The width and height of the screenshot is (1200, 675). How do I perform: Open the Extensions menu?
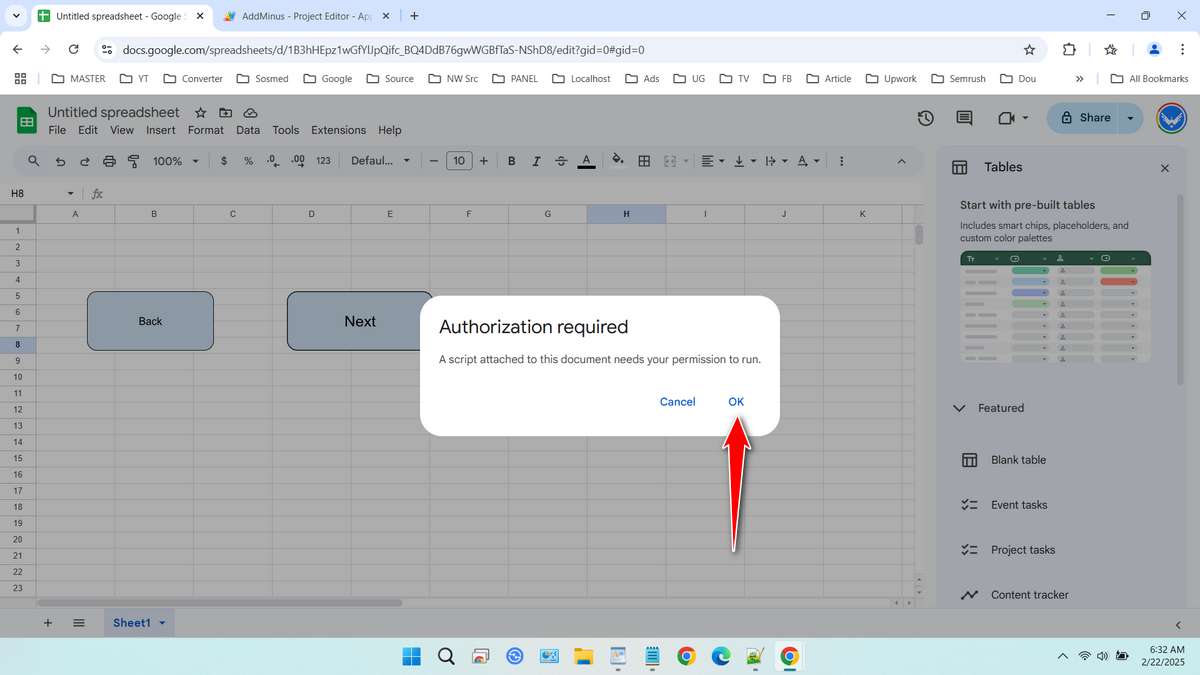[337, 130]
